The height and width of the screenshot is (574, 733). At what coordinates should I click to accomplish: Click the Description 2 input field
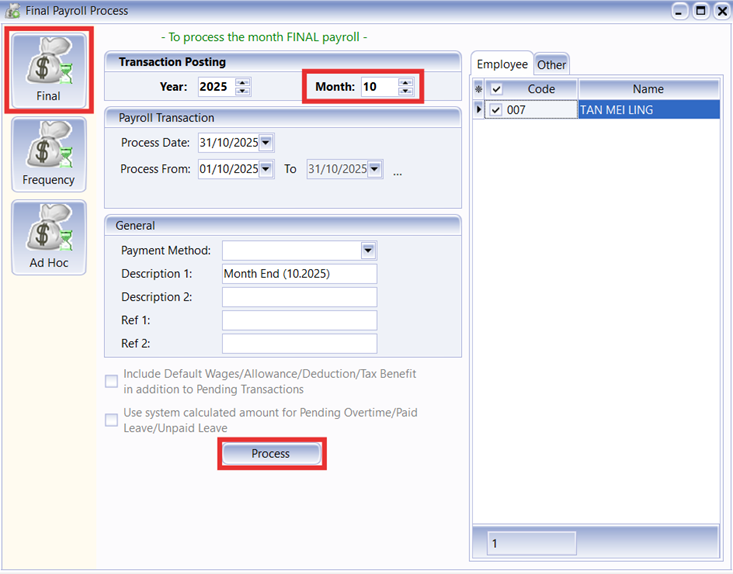299,297
